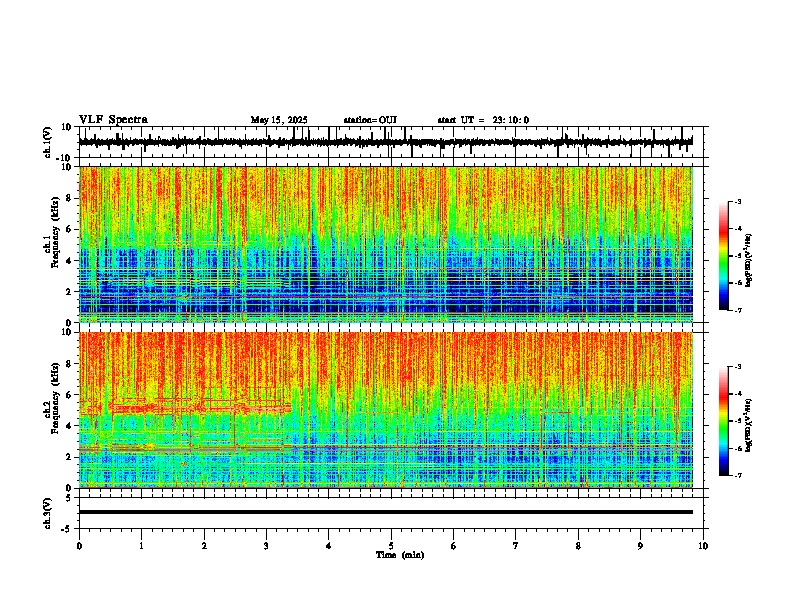Click the time axis tick label "5"
Screen dimensions: 792x612
point(391,546)
